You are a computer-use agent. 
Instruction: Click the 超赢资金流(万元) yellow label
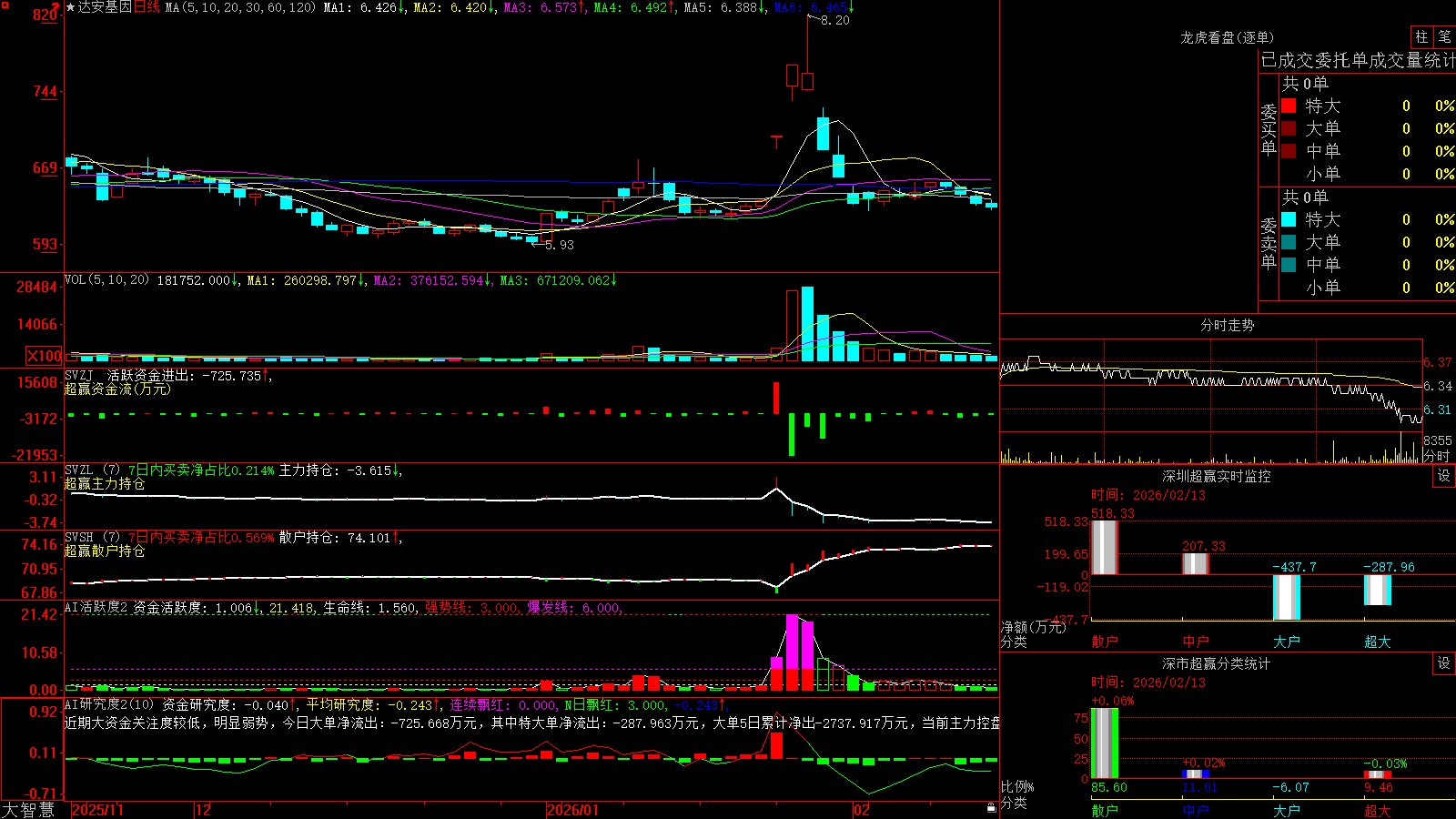pyautogui.click(x=117, y=389)
